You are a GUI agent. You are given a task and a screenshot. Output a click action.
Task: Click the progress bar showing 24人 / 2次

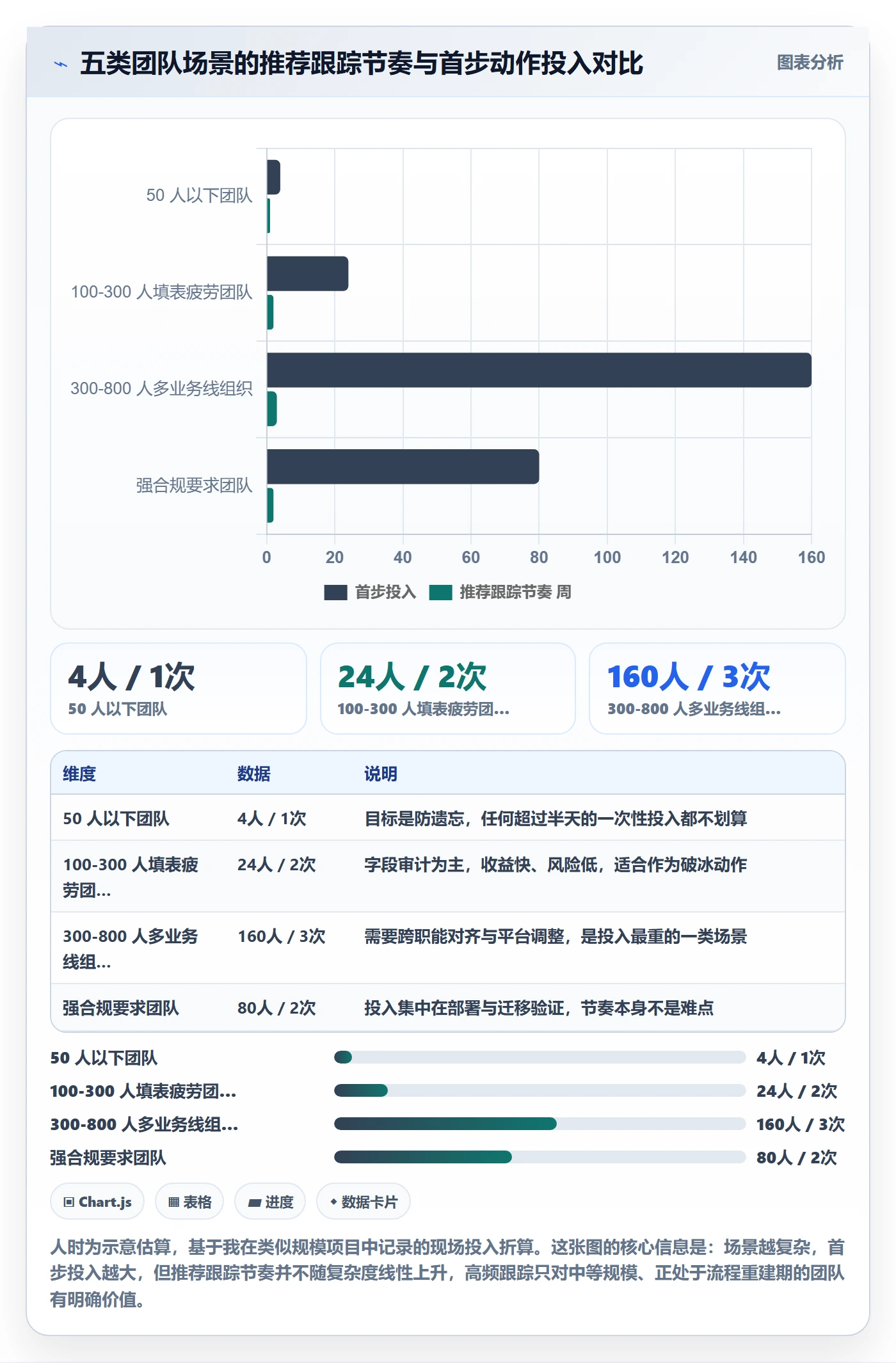pyautogui.click(x=540, y=1090)
